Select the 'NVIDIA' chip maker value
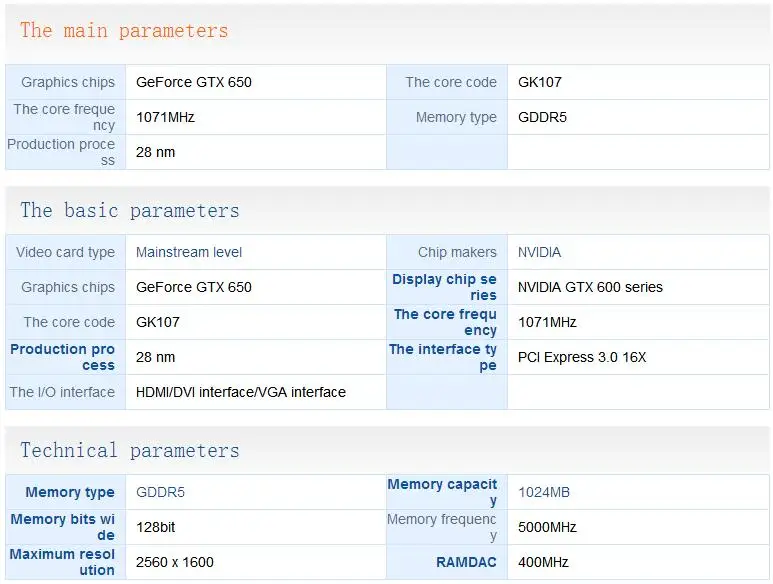773x584 pixels. tap(539, 252)
